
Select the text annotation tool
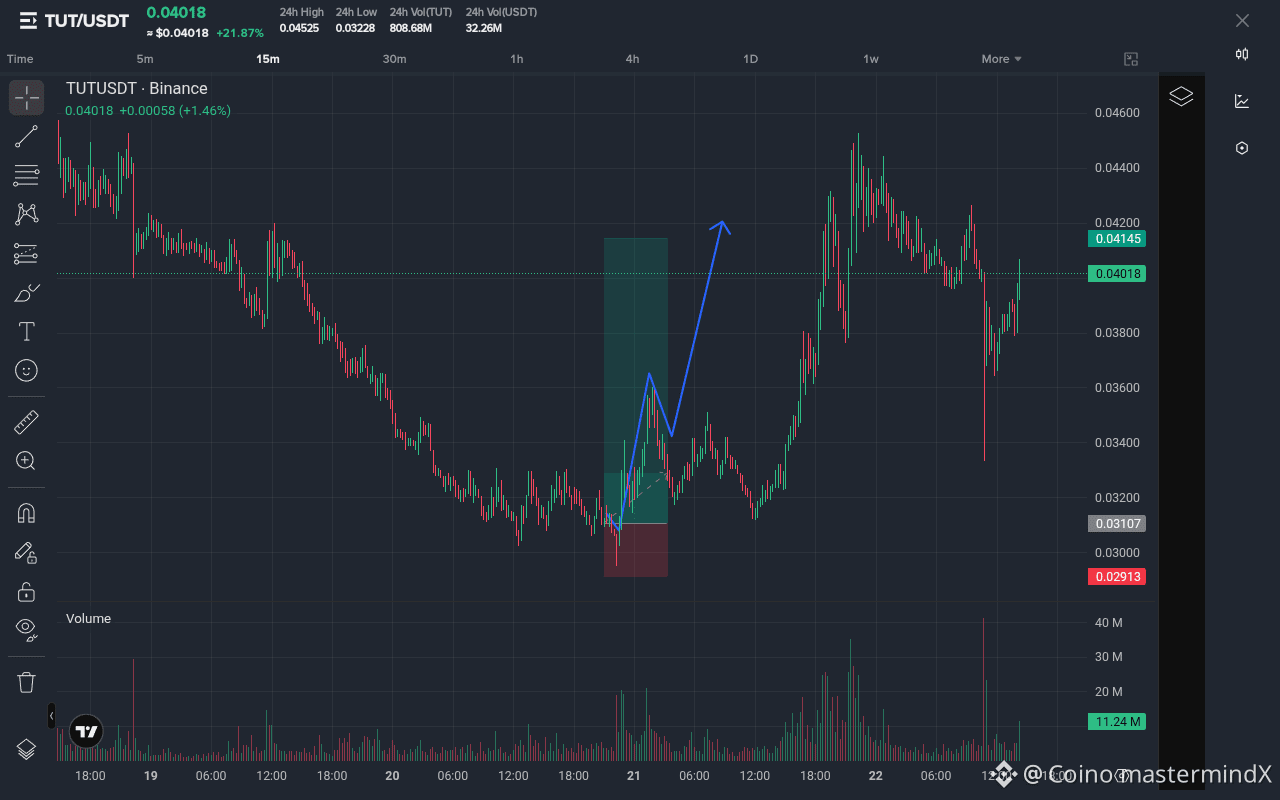tap(27, 332)
